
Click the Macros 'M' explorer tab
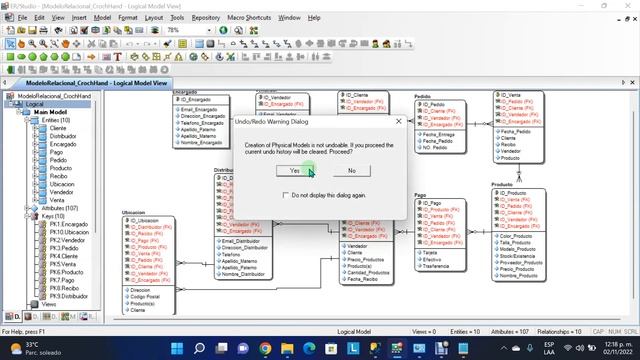pyautogui.click(x=68, y=316)
